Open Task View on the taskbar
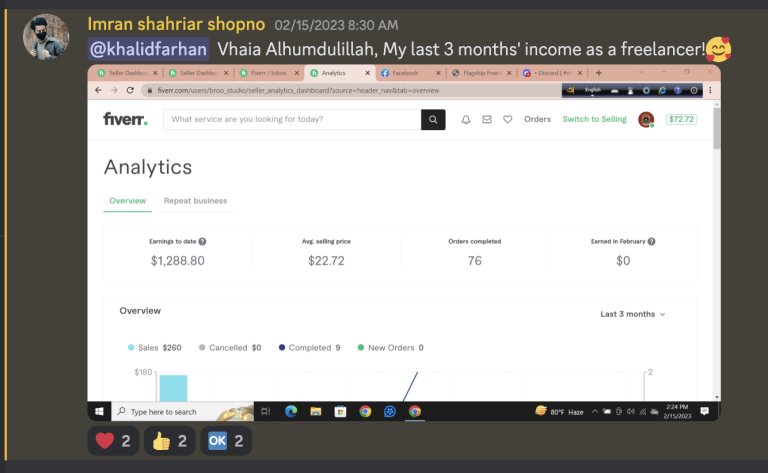768x473 pixels. [266, 411]
